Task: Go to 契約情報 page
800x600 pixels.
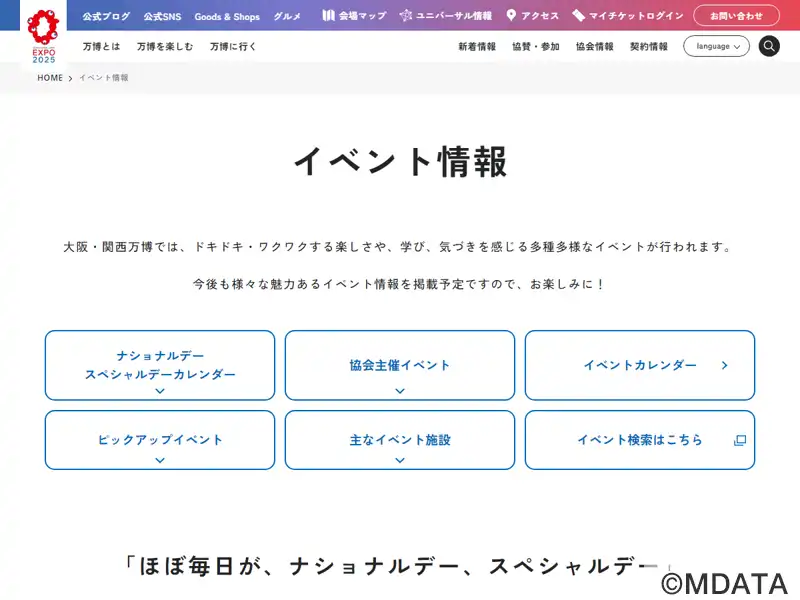Action: (648, 46)
